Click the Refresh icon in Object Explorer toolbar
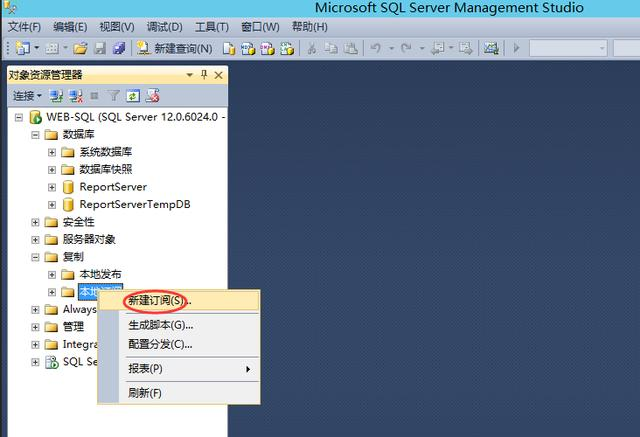 132,96
